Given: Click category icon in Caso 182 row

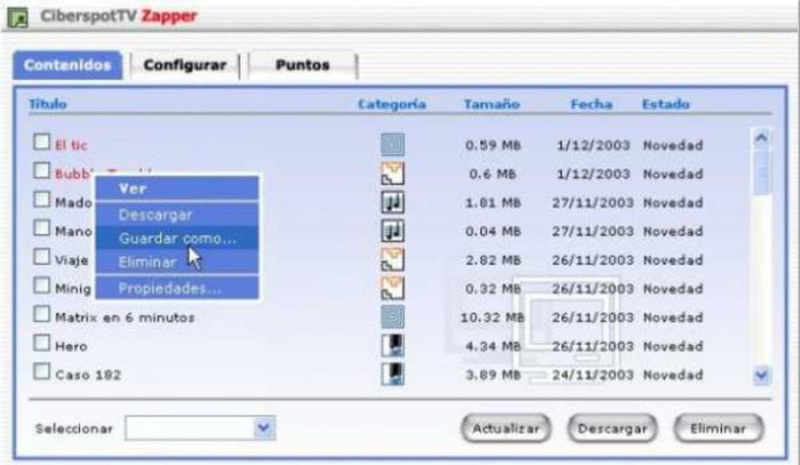Looking at the screenshot, I should pos(392,374).
